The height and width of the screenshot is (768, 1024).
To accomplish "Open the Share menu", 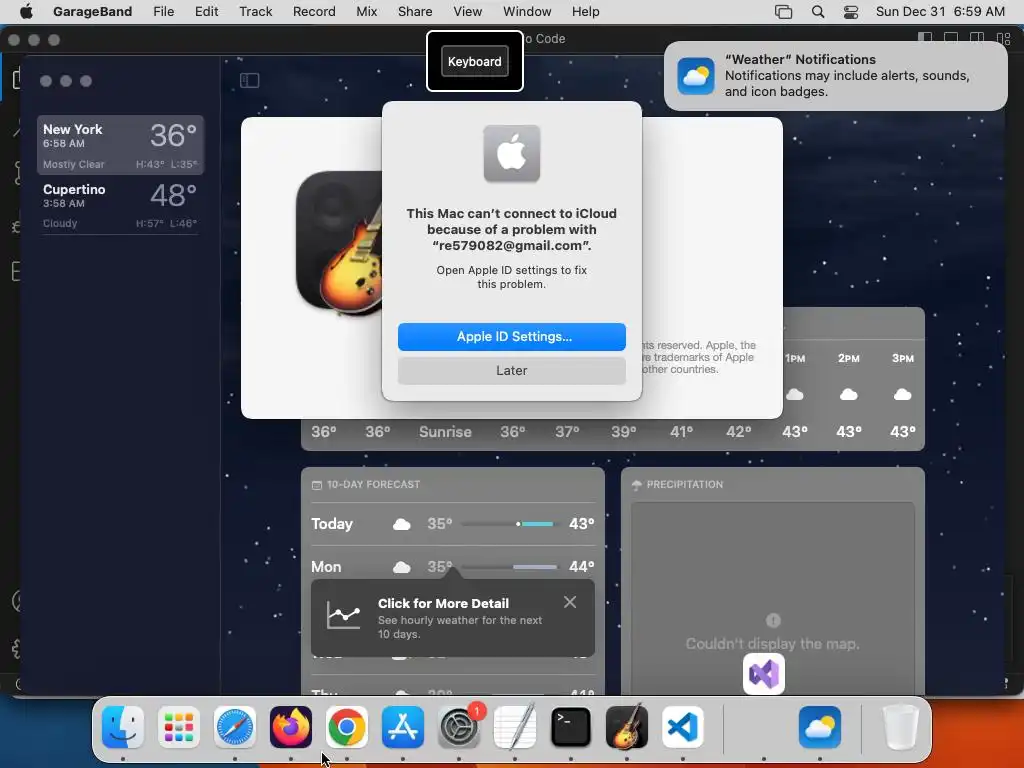I will [415, 11].
